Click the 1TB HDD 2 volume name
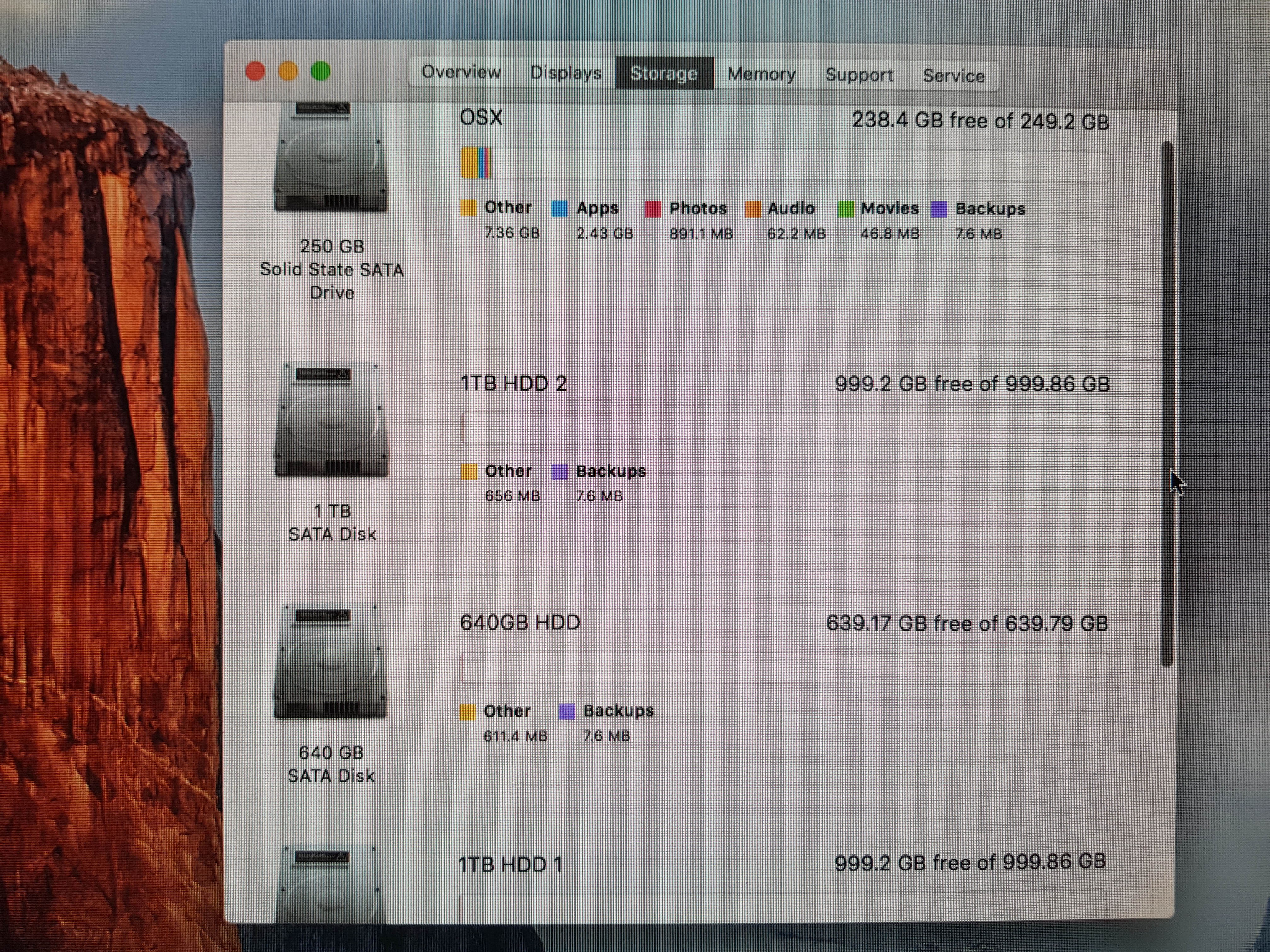This screenshot has height=952, width=1270. (514, 383)
